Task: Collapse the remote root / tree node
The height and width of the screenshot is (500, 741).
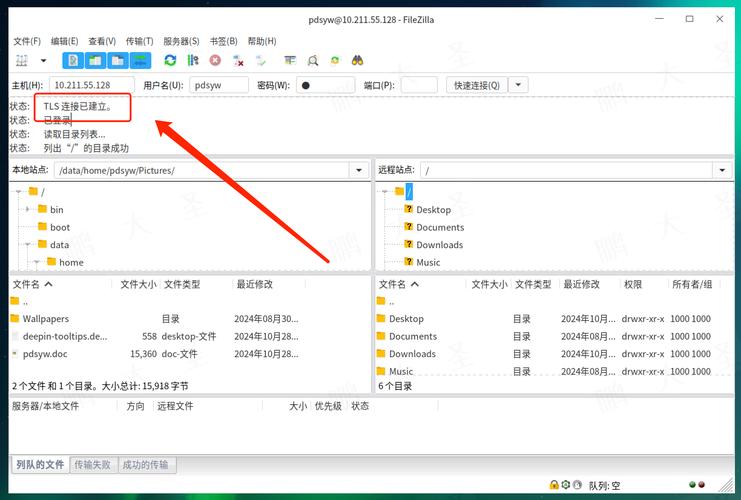Action: [385, 191]
